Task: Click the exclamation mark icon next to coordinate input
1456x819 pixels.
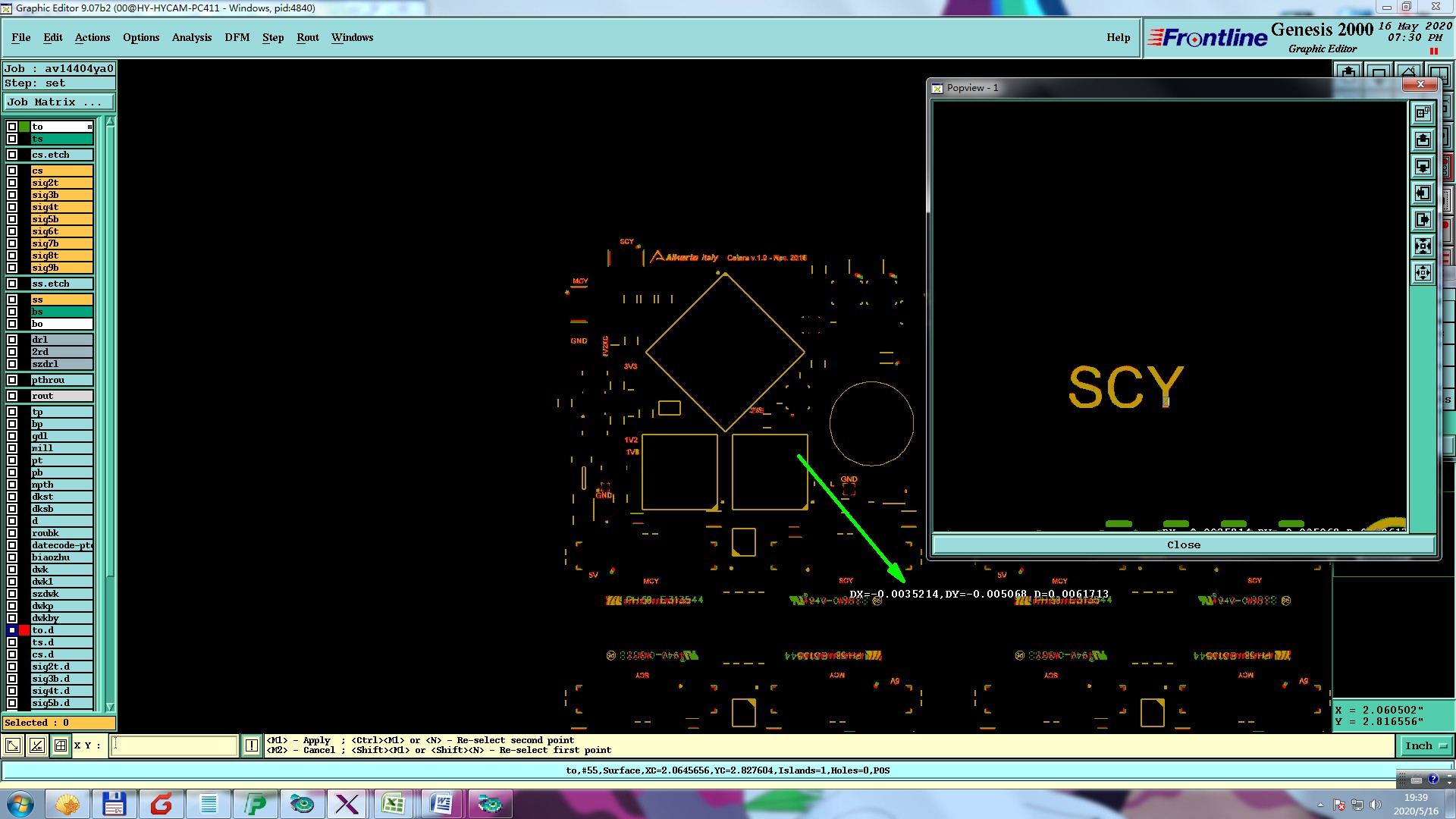Action: 252,745
